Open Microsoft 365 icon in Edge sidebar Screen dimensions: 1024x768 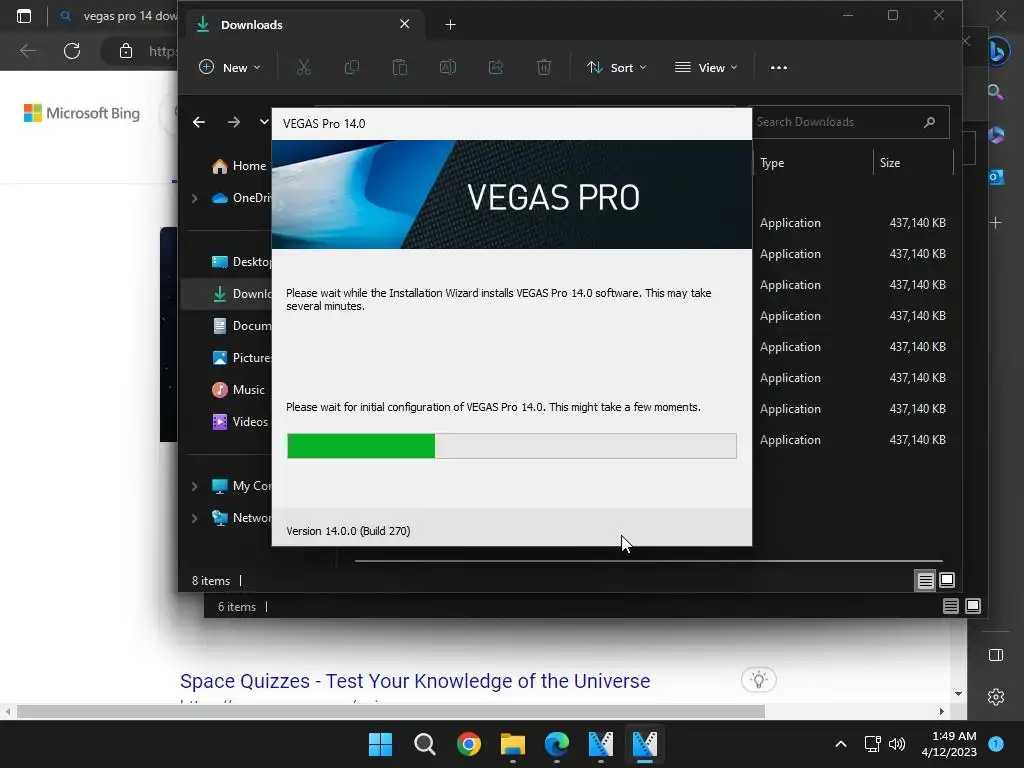coord(996,135)
